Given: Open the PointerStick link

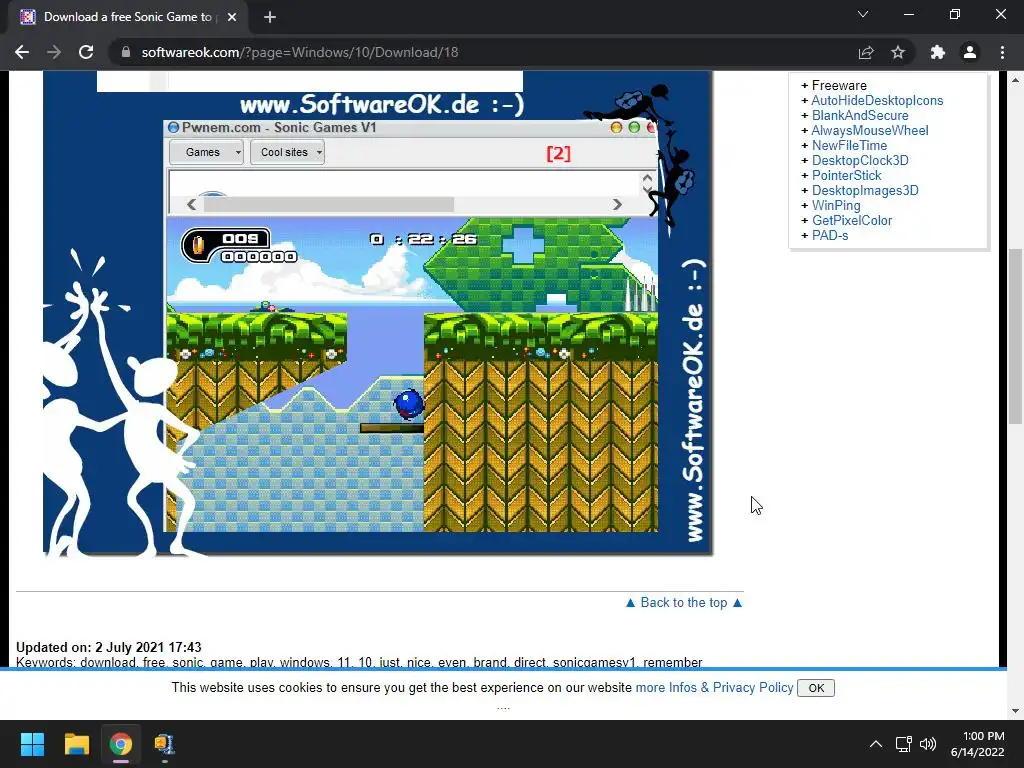Looking at the screenshot, I should [x=846, y=176].
